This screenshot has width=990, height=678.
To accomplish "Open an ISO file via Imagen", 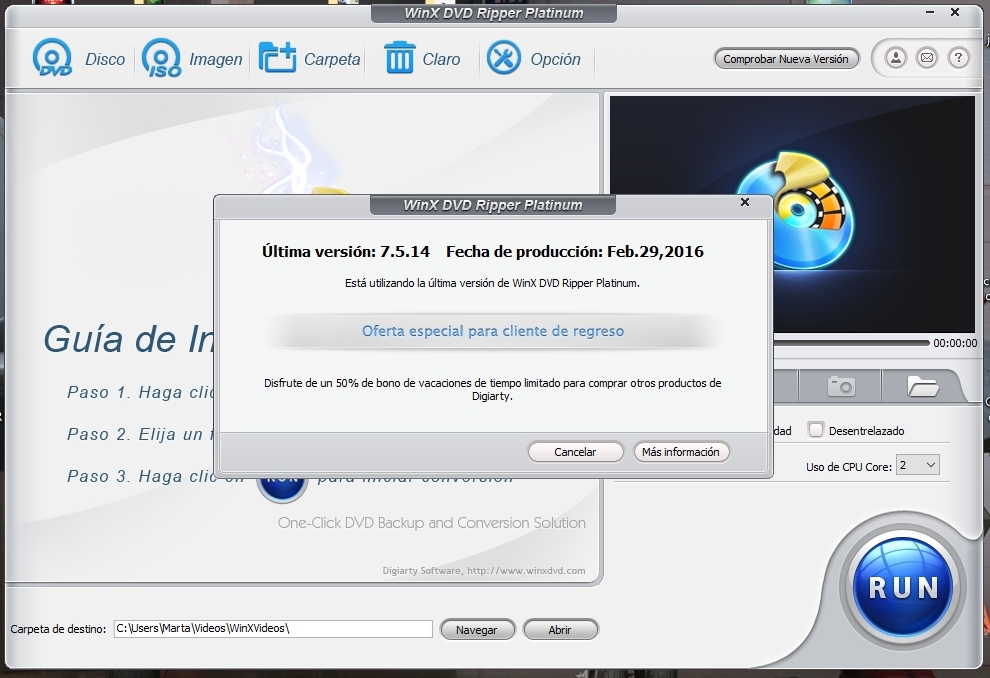I will [162, 58].
